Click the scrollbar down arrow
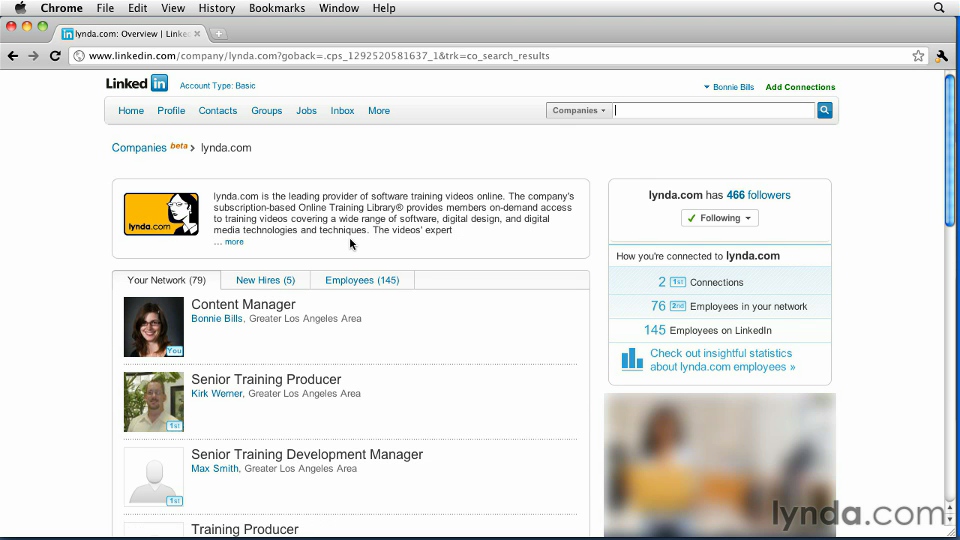The width and height of the screenshot is (960, 540). coord(950,520)
